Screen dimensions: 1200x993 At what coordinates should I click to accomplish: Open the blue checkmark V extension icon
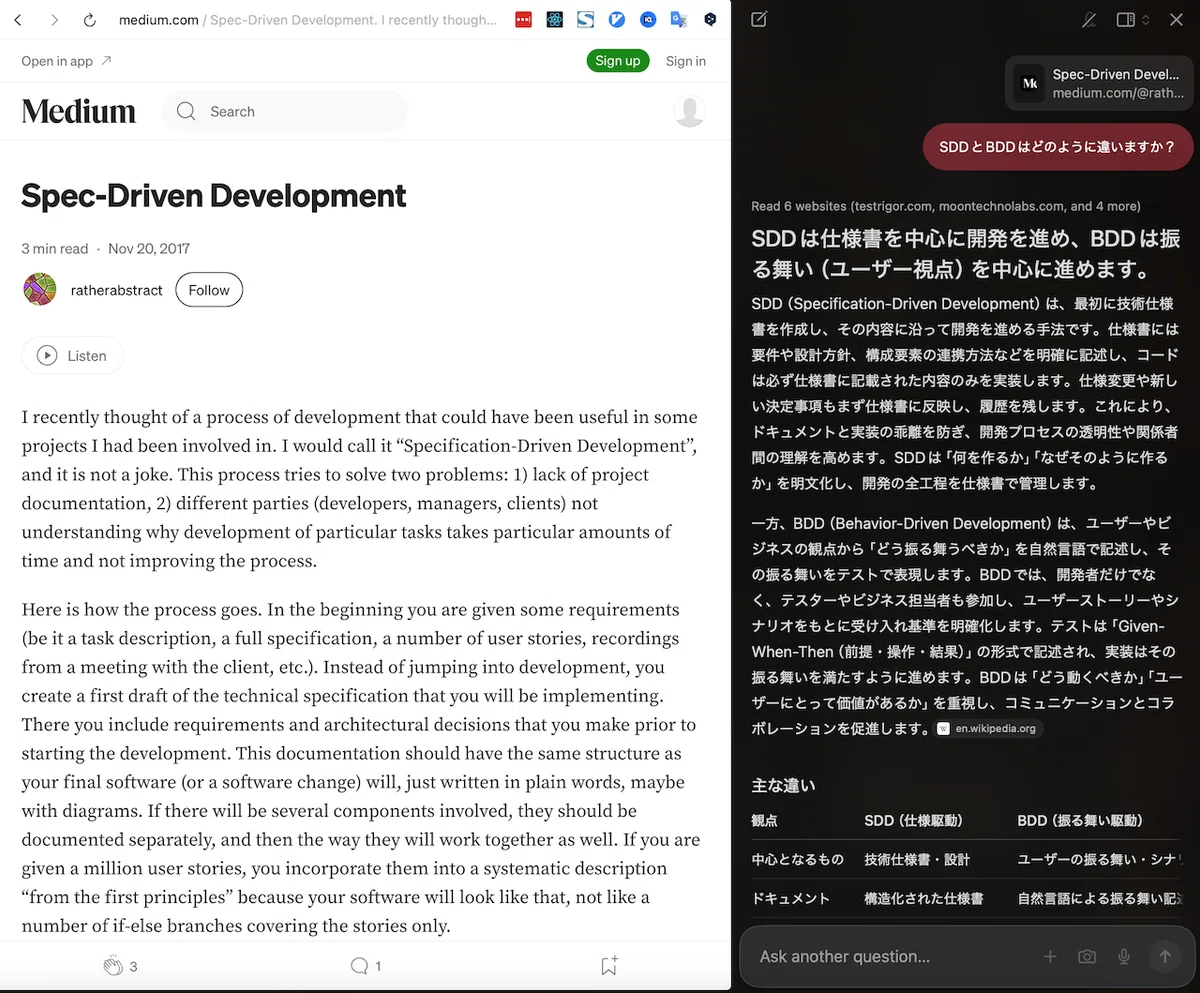tap(617, 20)
